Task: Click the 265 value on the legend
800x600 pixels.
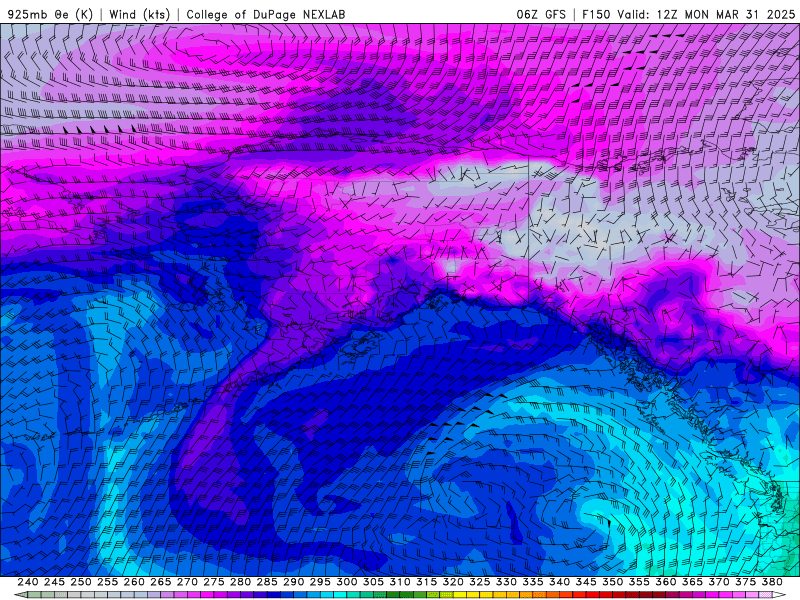Action: [161, 582]
